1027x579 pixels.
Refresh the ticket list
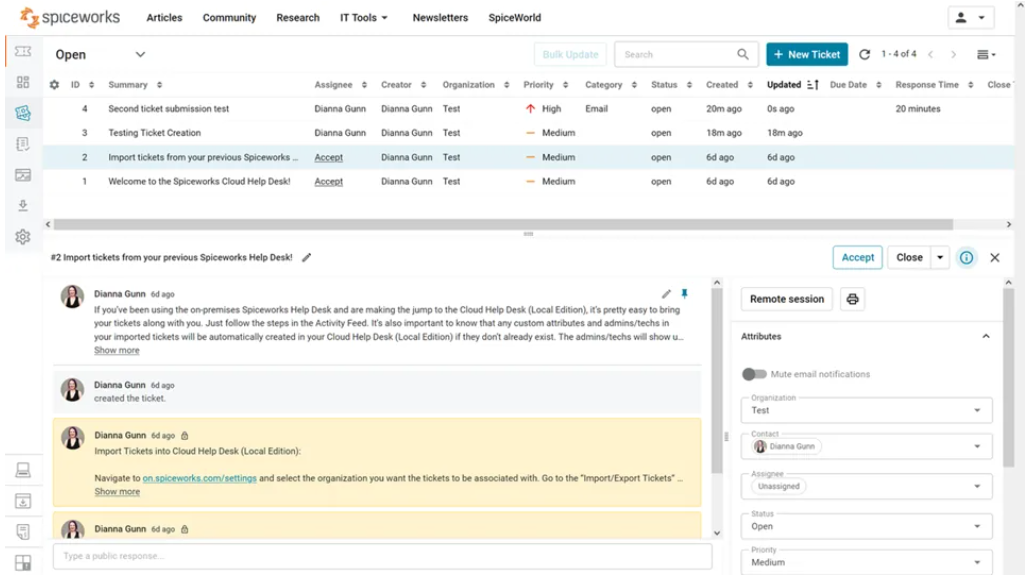(865, 54)
